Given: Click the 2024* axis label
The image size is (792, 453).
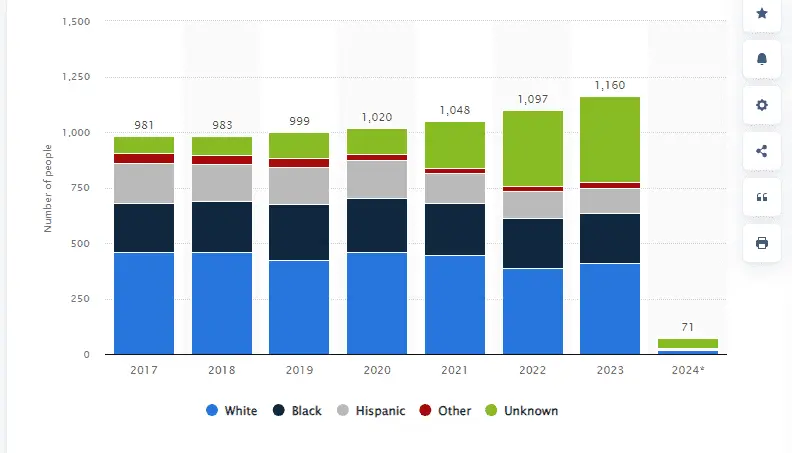Looking at the screenshot, I should click(x=688, y=370).
